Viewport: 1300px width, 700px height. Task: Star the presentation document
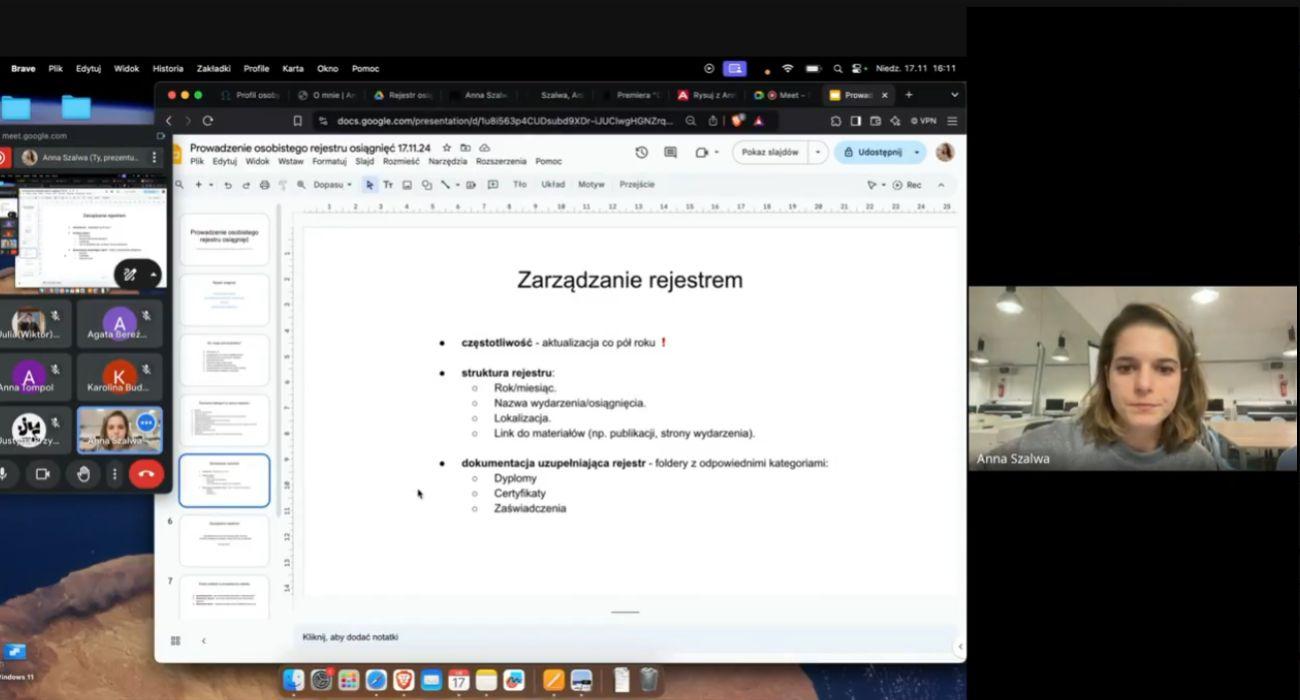[x=449, y=148]
